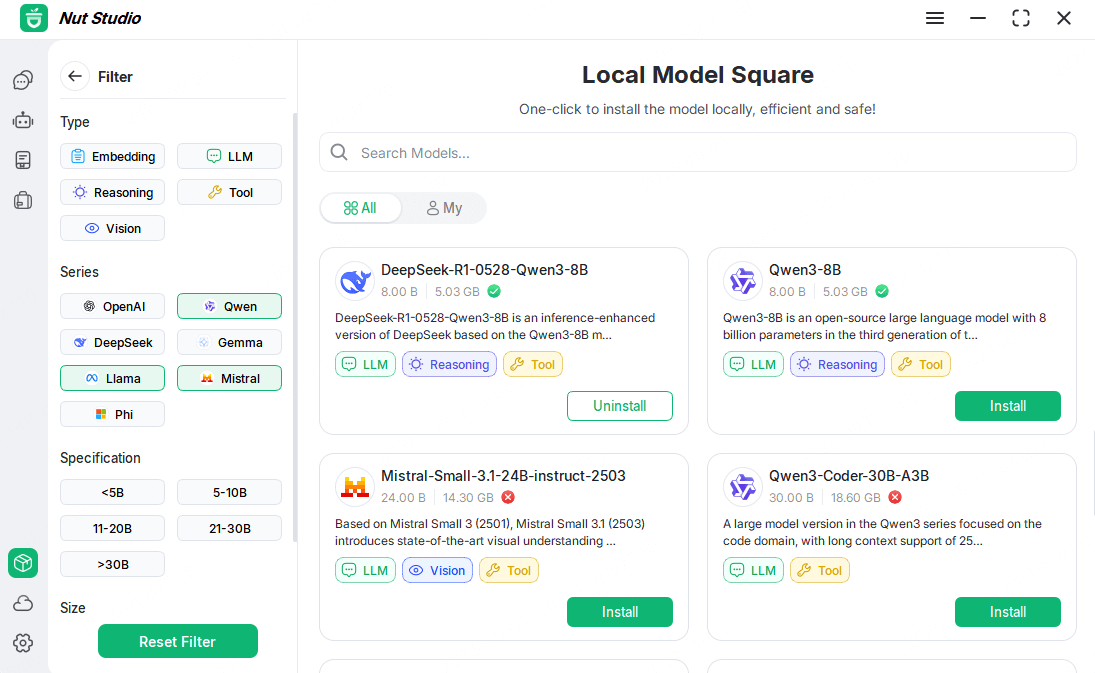Click red X status on Mistral-Small card

[x=508, y=497]
